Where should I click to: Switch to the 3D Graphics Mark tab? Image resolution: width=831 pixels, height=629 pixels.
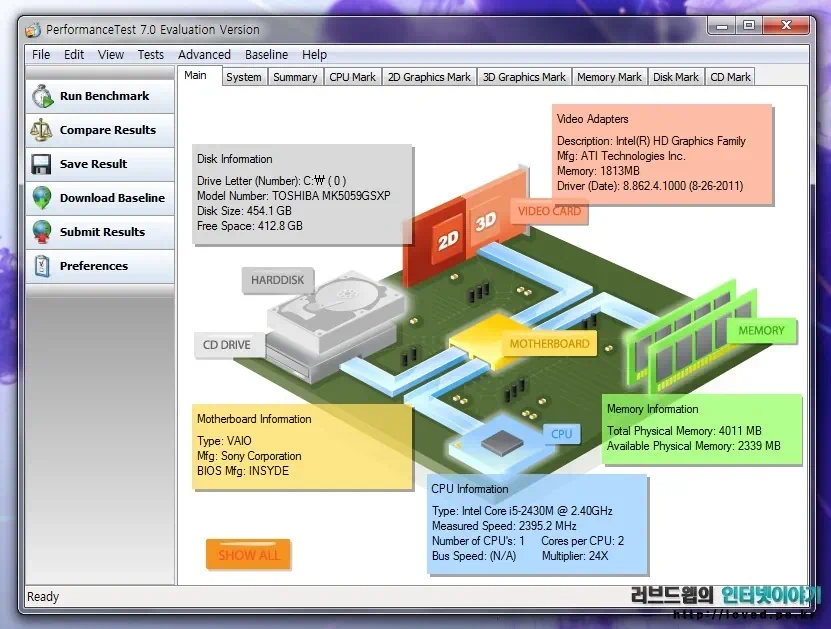(x=523, y=77)
